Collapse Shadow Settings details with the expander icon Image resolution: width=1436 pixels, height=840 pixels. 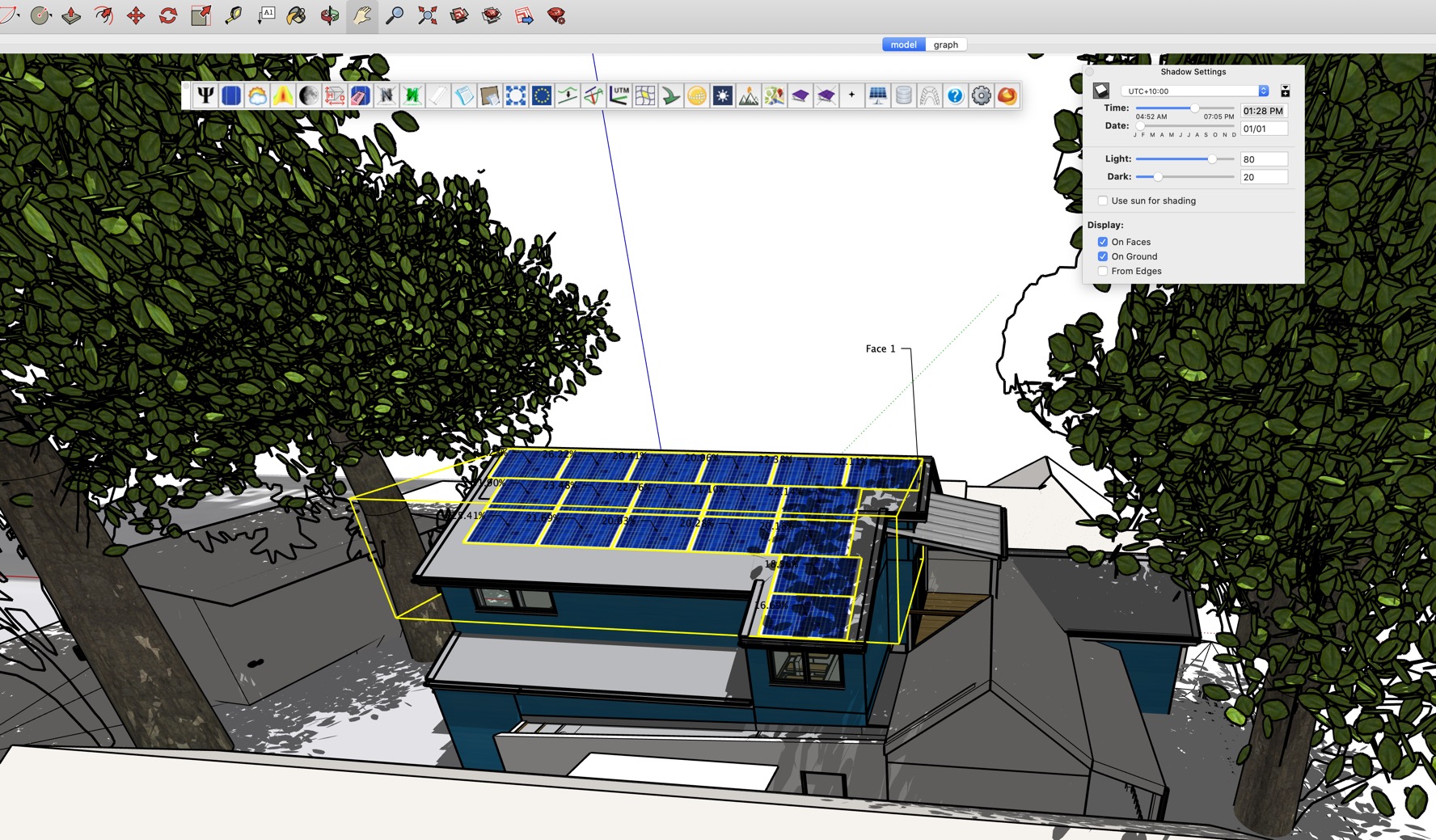1286,91
